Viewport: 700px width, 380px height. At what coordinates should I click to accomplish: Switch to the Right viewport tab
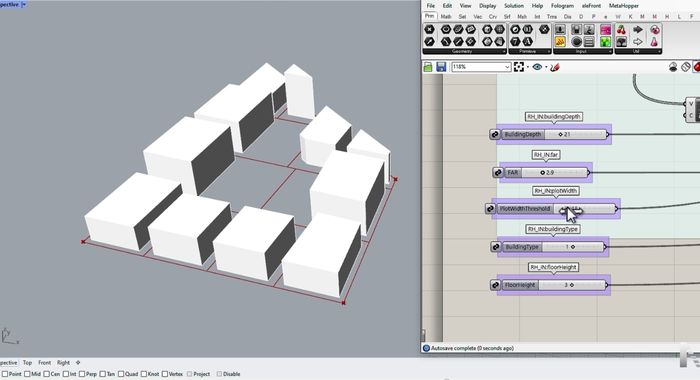[63, 363]
